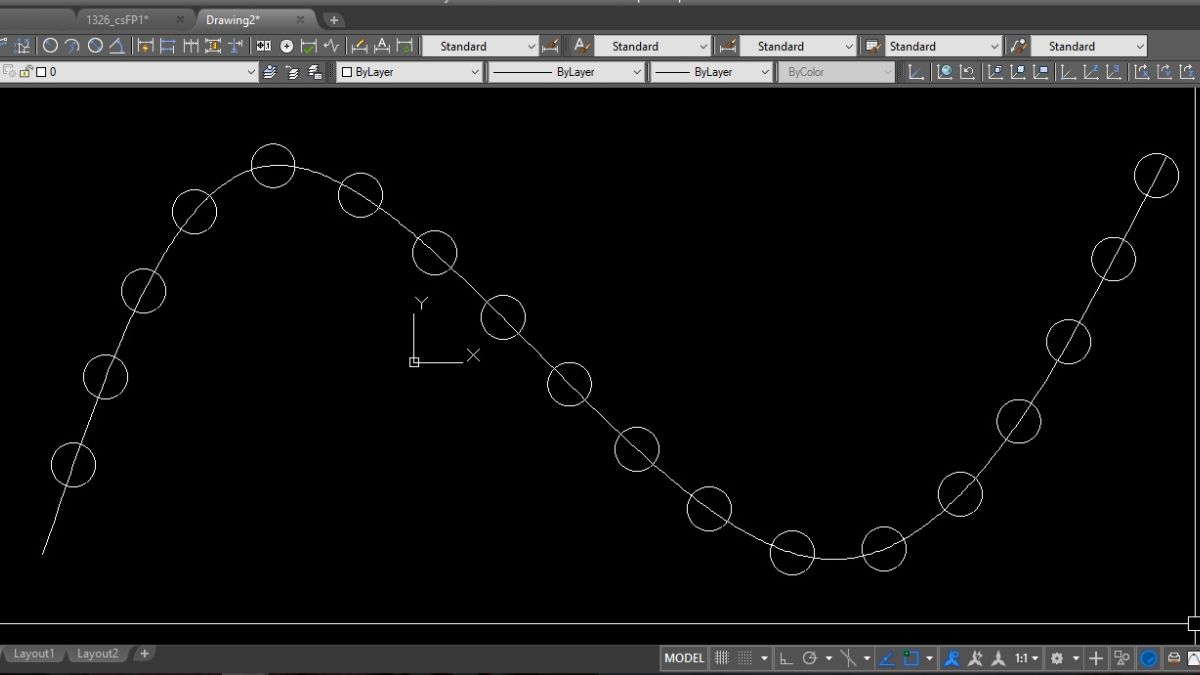Toggle Polar Tracking in status bar
Image resolution: width=1200 pixels, height=675 pixels.
tap(809, 658)
